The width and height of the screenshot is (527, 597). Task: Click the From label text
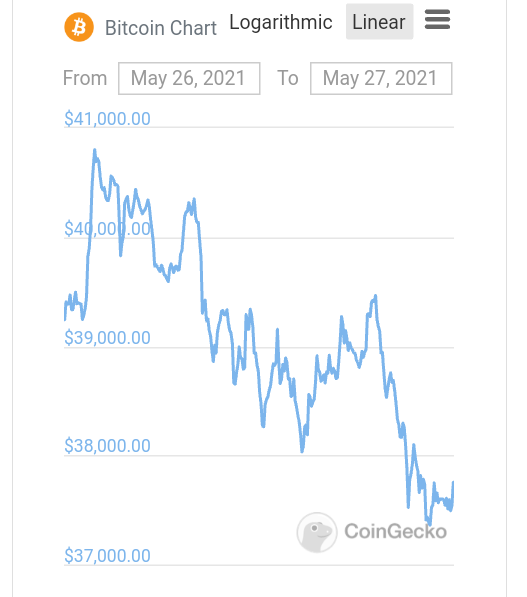[x=85, y=78]
